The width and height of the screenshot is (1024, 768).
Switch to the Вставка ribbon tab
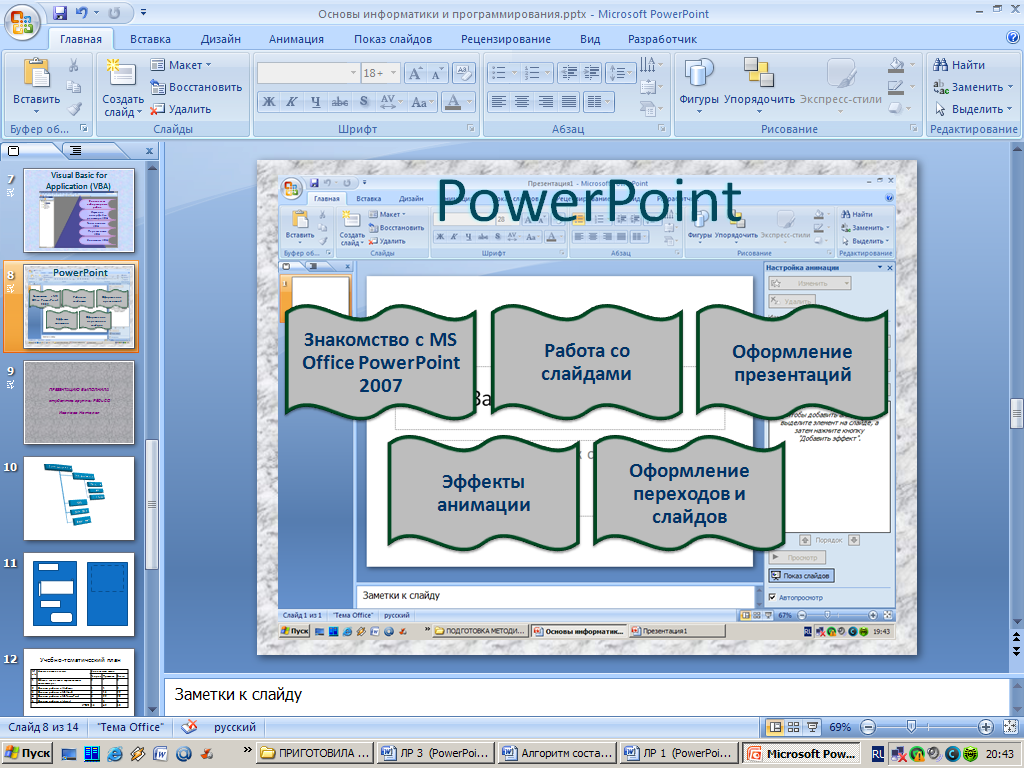click(150, 39)
